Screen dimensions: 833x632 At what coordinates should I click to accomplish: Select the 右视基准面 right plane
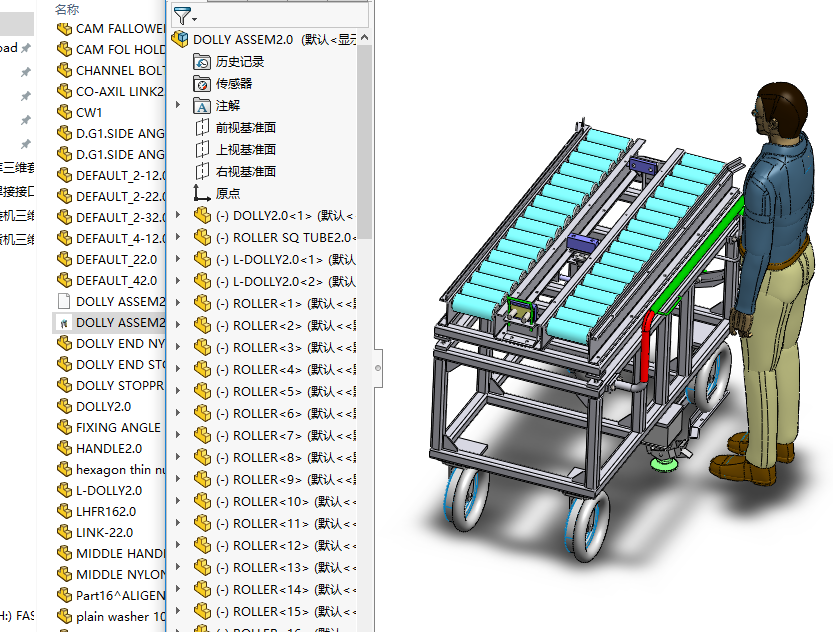pyautogui.click(x=201, y=172)
